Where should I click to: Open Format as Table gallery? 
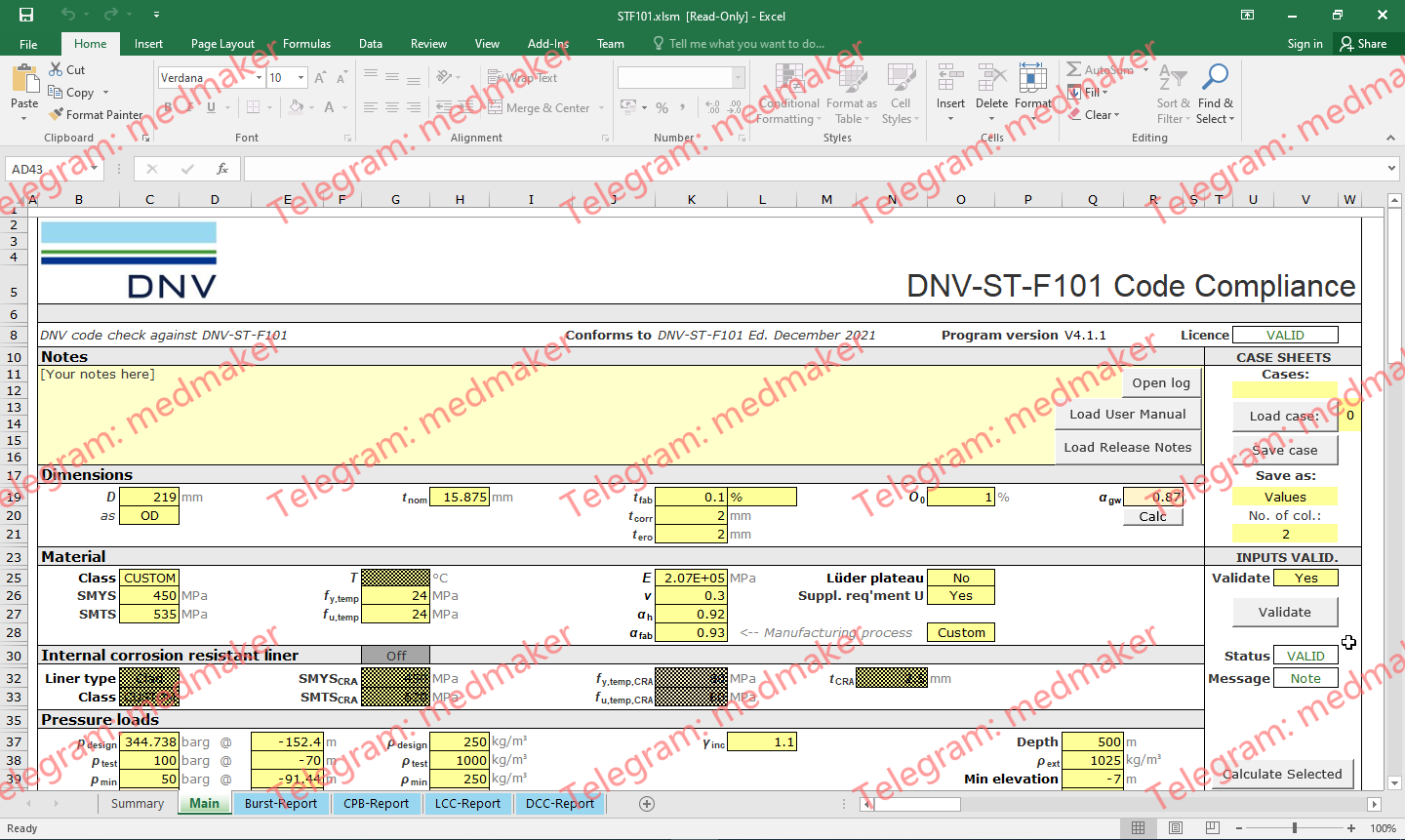(x=851, y=95)
